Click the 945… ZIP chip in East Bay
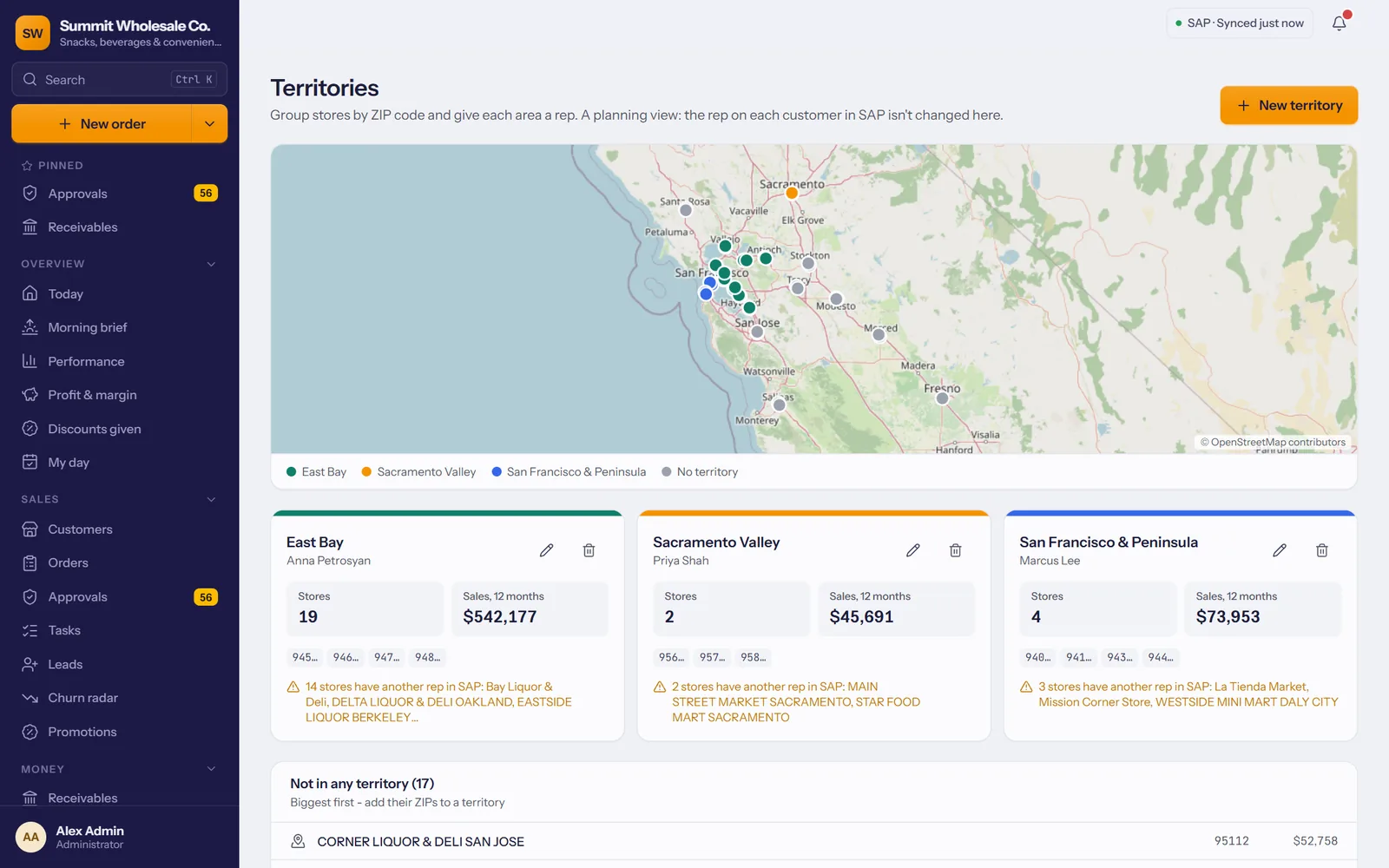 (305, 657)
